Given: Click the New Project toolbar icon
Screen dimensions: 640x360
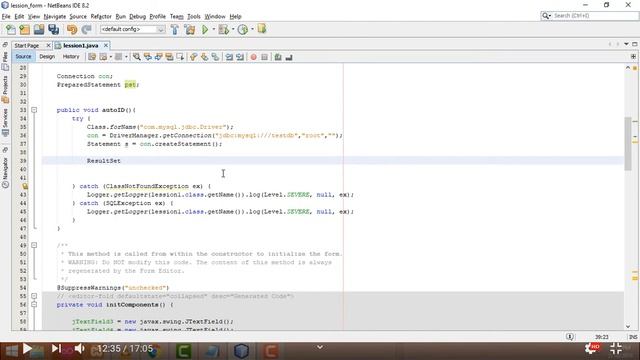Looking at the screenshot, I should click(x=24, y=29).
